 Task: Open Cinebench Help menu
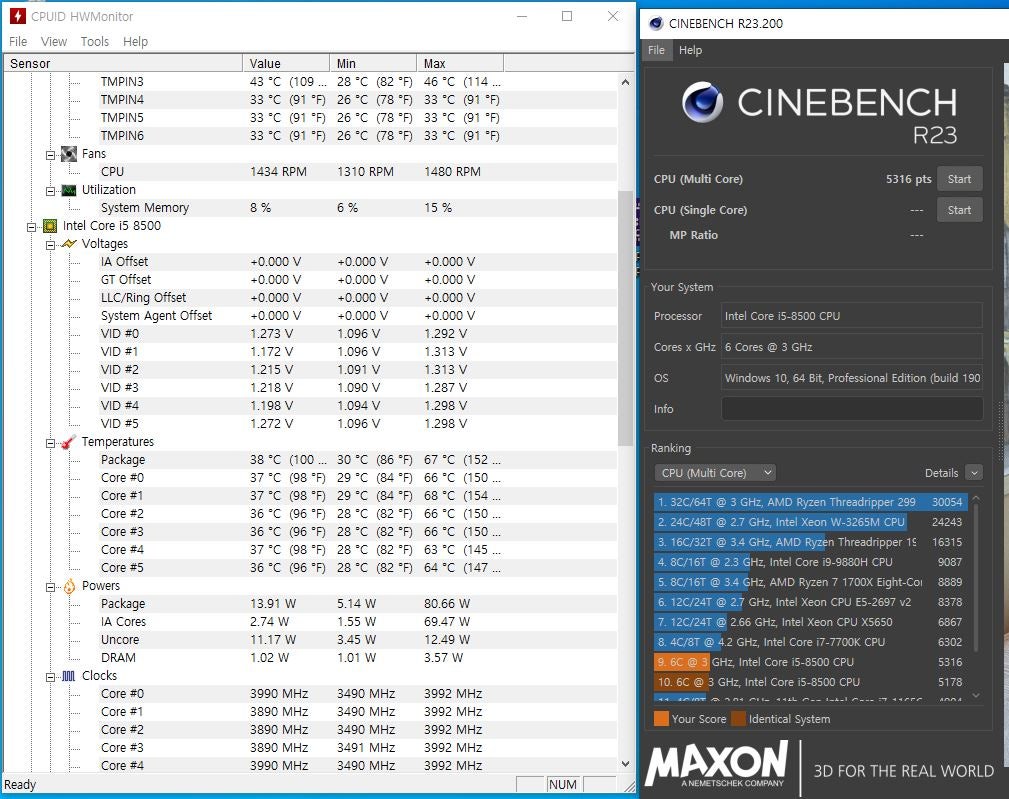point(690,50)
